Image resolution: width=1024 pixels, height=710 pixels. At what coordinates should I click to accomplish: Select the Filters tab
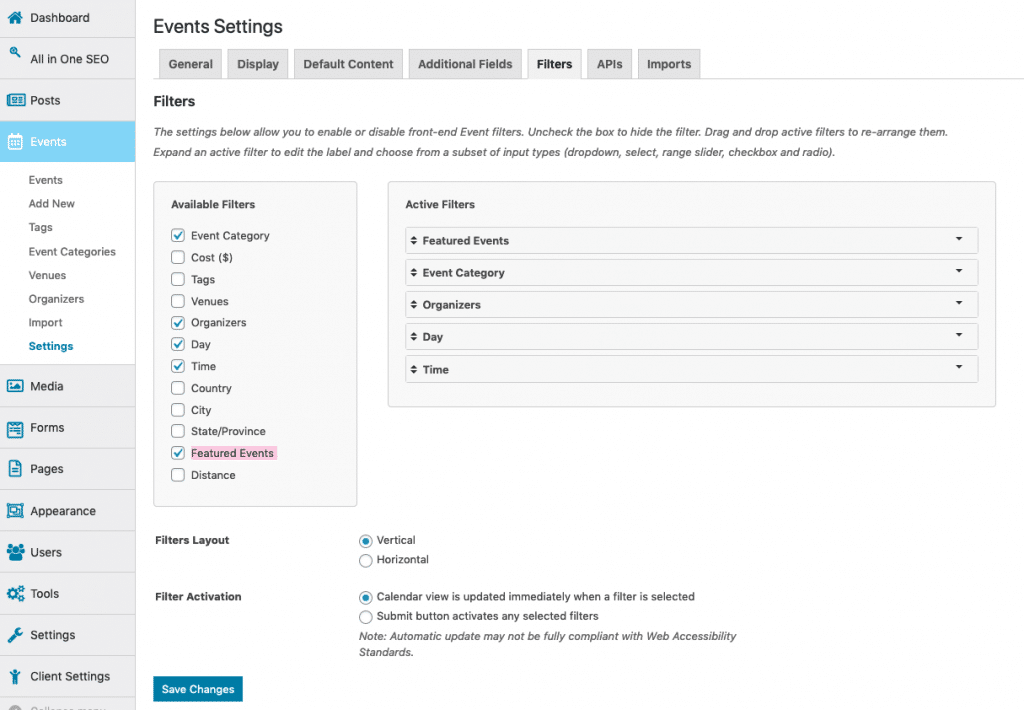pyautogui.click(x=554, y=64)
